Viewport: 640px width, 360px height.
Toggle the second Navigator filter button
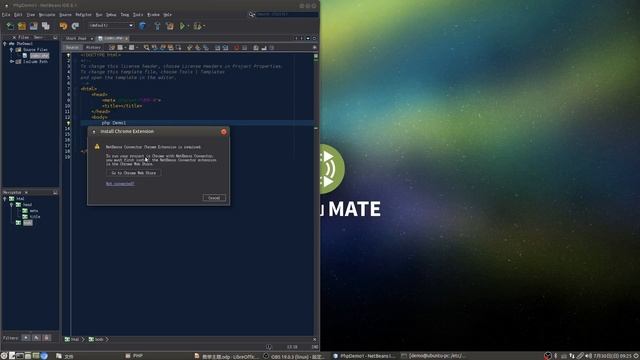coord(36,338)
